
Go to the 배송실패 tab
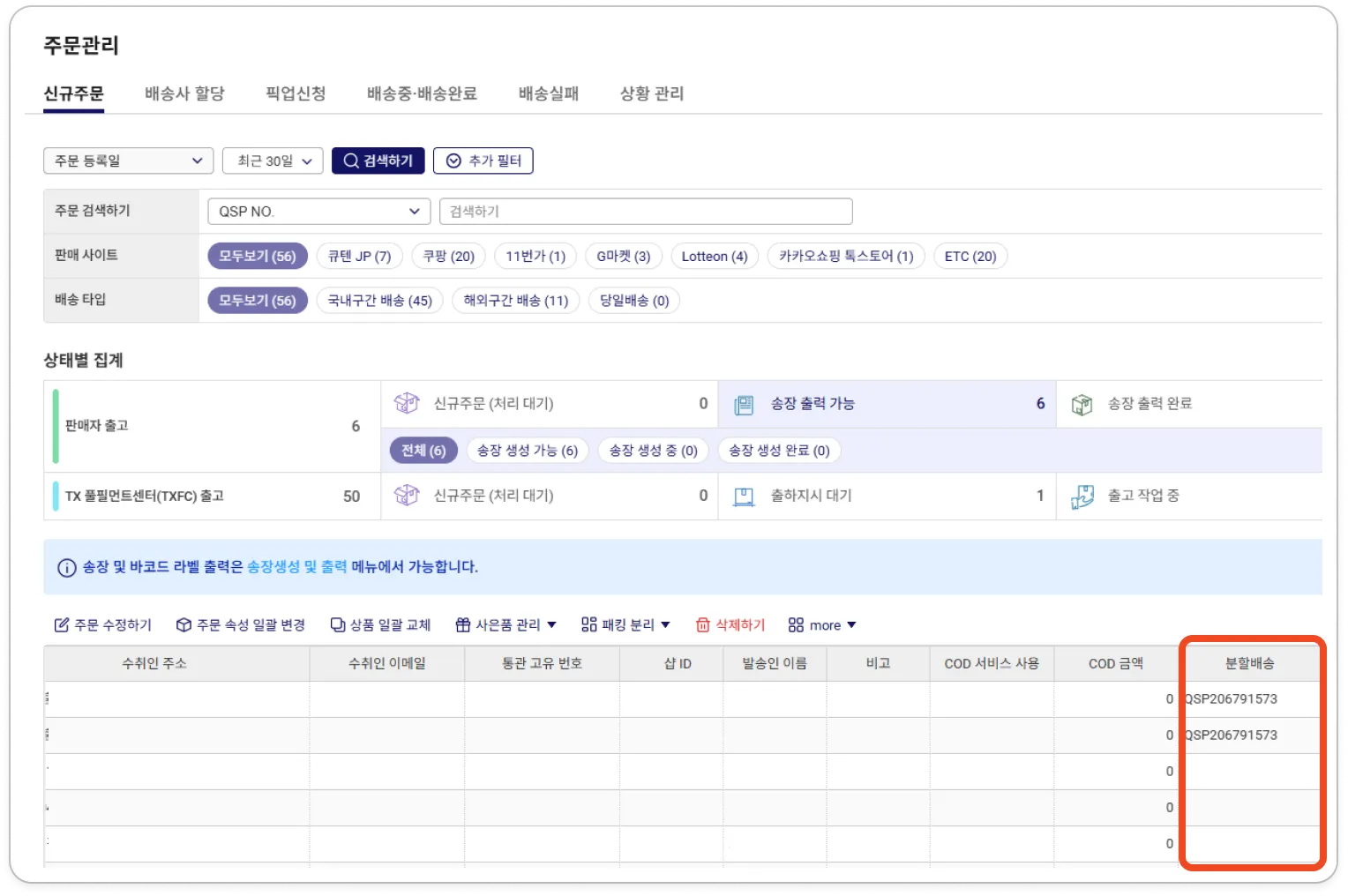tap(549, 93)
